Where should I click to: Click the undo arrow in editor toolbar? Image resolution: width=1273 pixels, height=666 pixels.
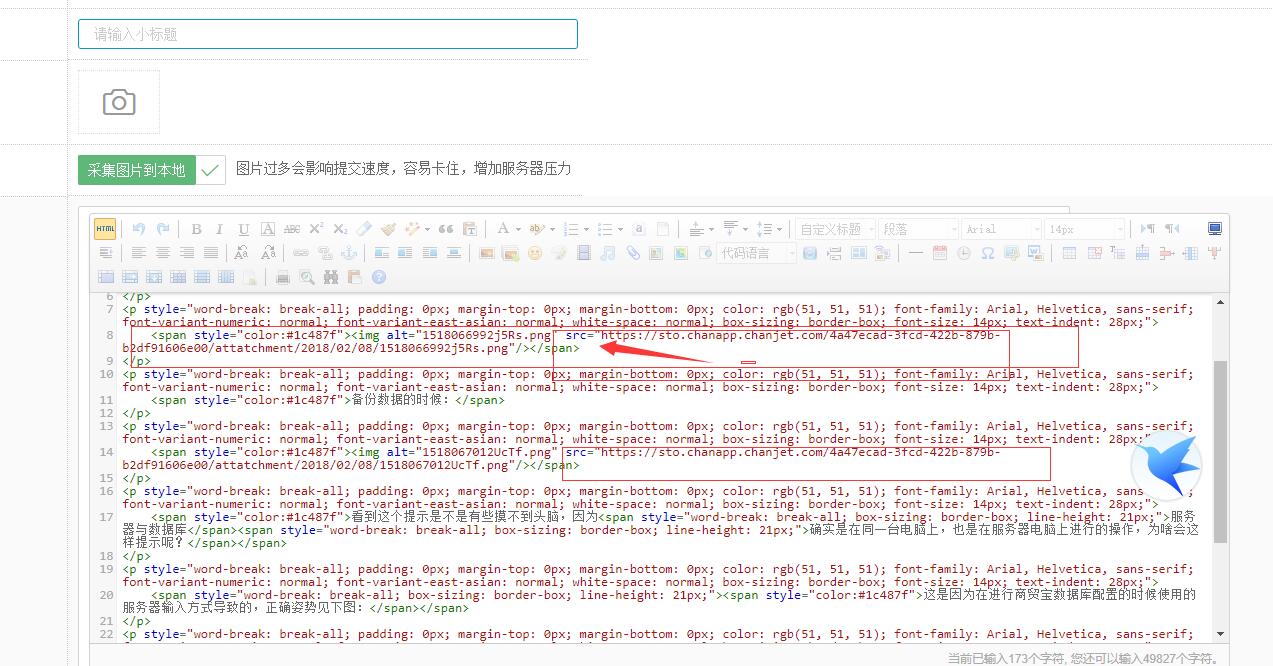tap(139, 229)
